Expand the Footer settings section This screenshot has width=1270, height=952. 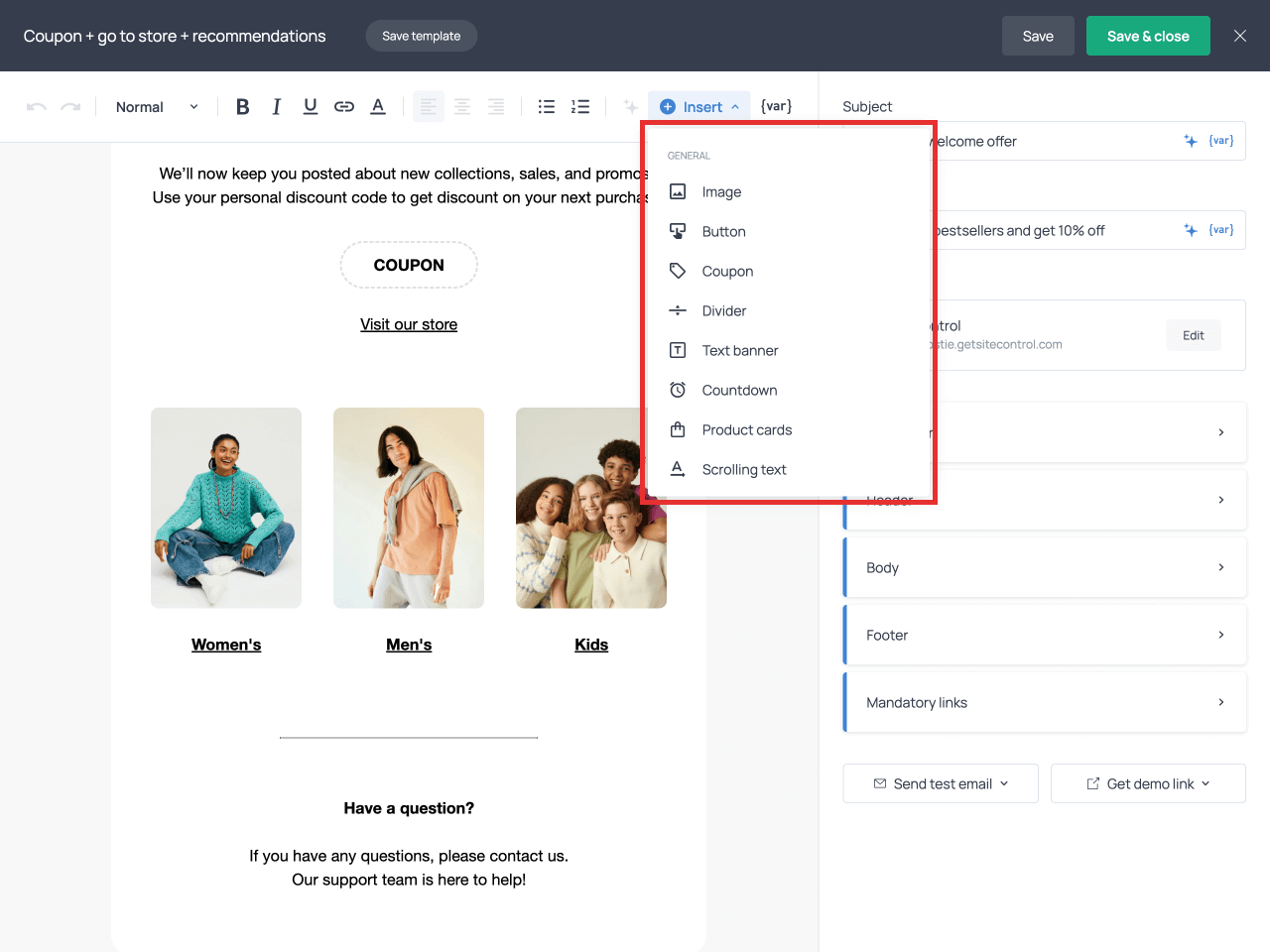coord(1045,635)
